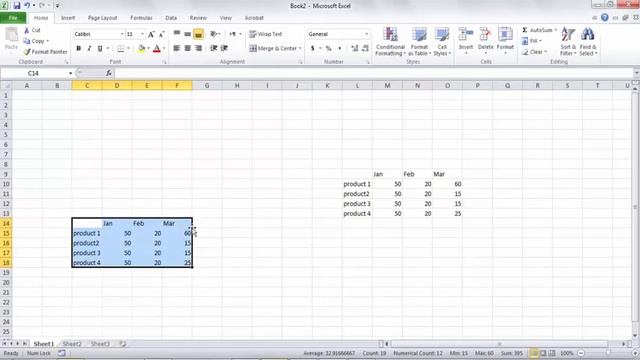Click the AutoSum sigma icon
The height and width of the screenshot is (360, 640).
(525, 30)
